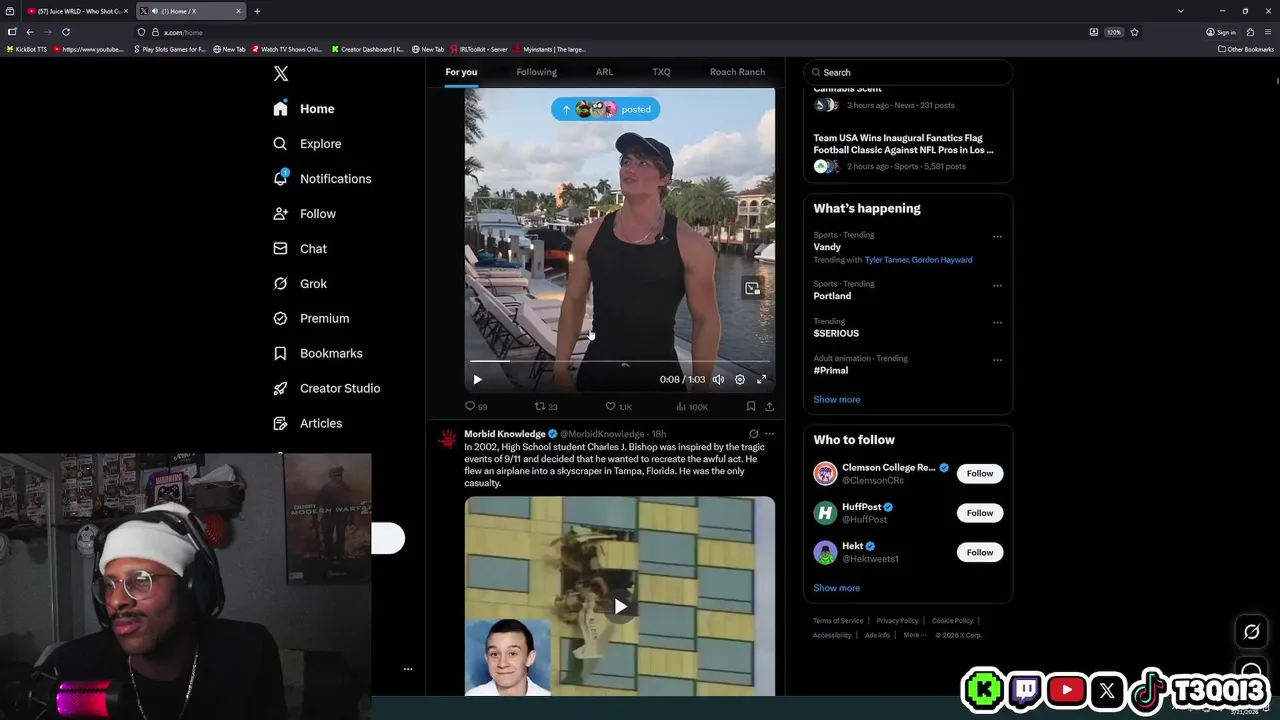Click the X logo in the sidebar

pyautogui.click(x=281, y=74)
